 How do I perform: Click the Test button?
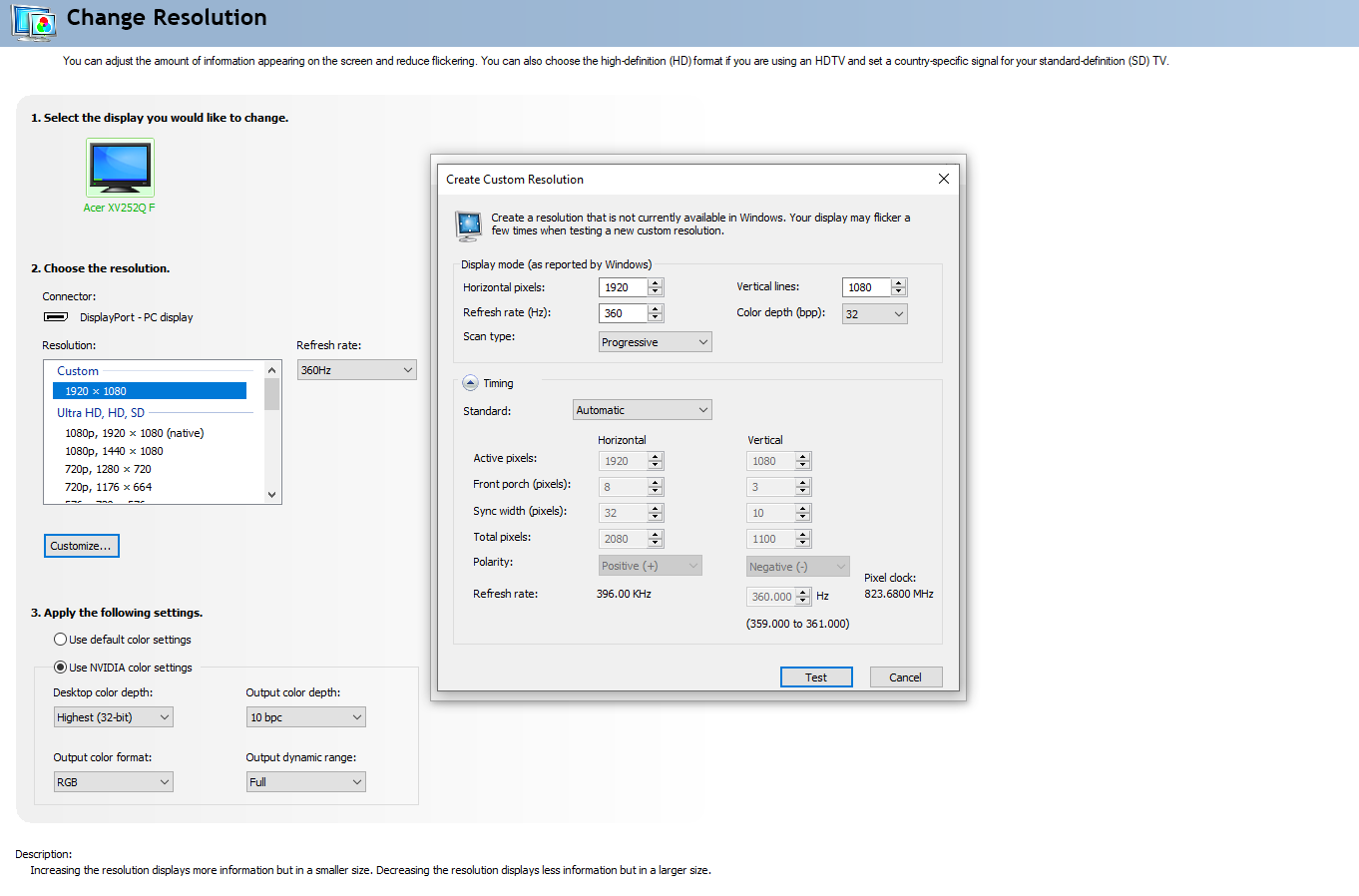coord(815,677)
